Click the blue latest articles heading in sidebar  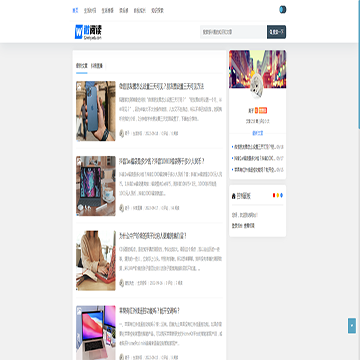(257, 133)
